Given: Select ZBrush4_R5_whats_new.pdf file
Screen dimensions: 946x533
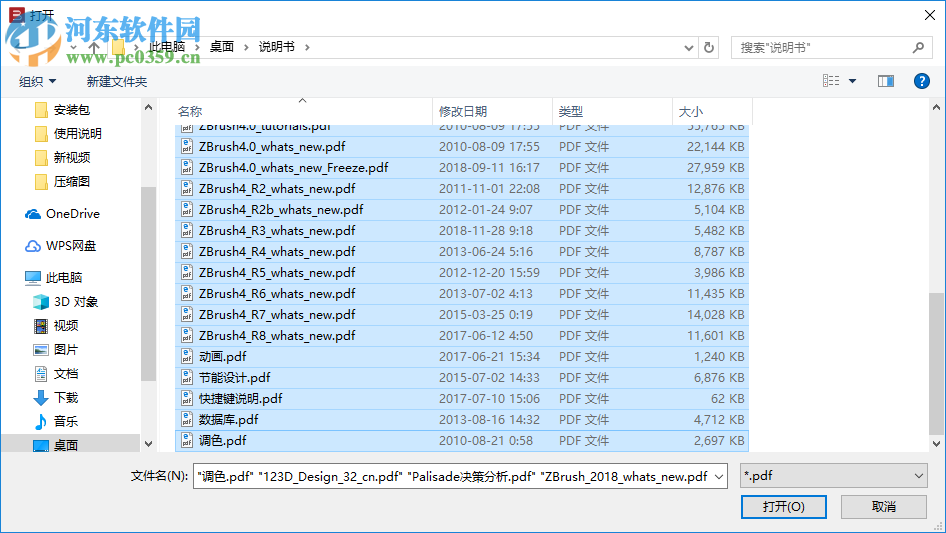Looking at the screenshot, I should pos(462,273).
